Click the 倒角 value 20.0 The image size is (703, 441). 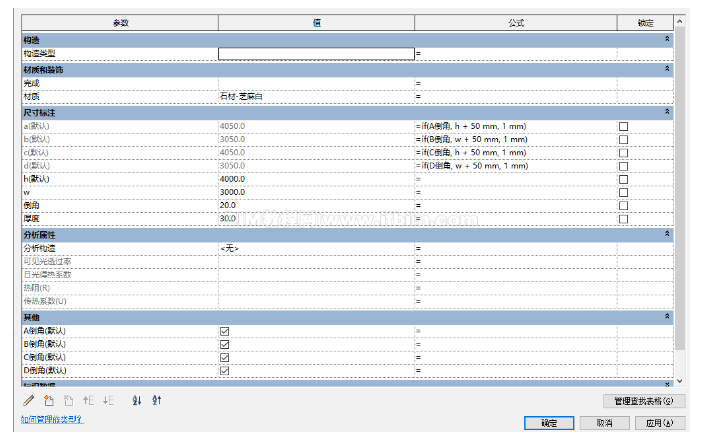tap(228, 205)
